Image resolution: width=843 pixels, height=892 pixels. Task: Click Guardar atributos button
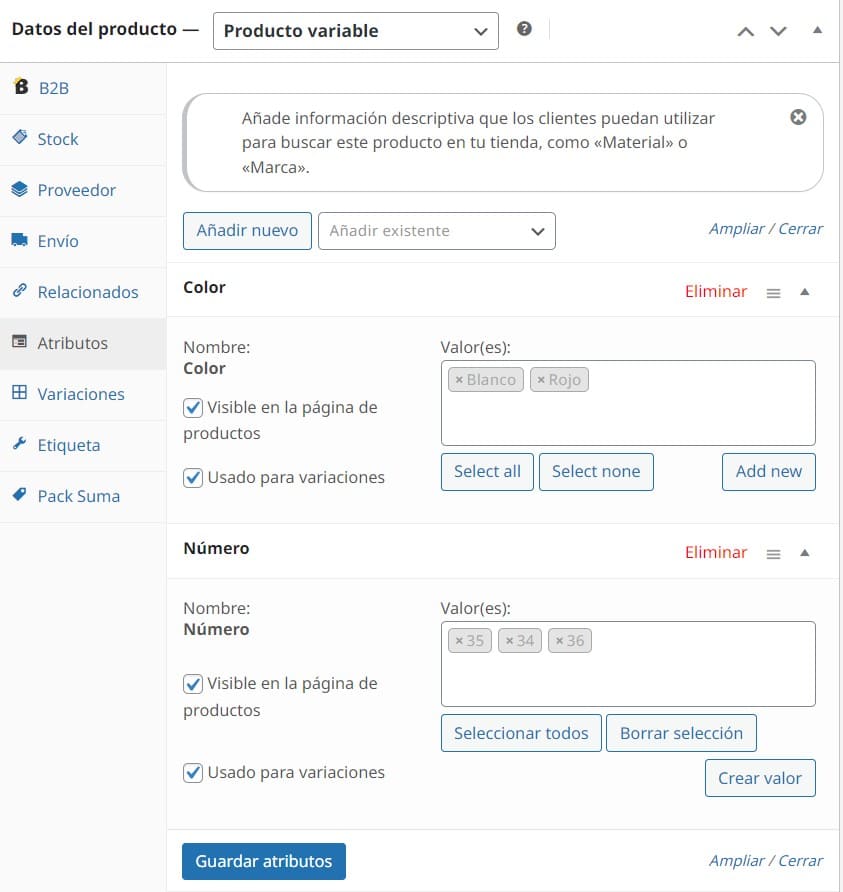264,861
